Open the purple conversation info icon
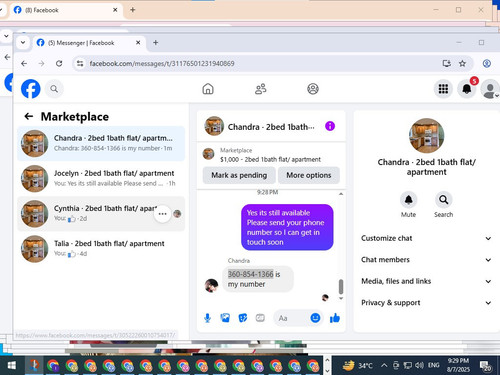The height and width of the screenshot is (375, 500). [x=330, y=126]
